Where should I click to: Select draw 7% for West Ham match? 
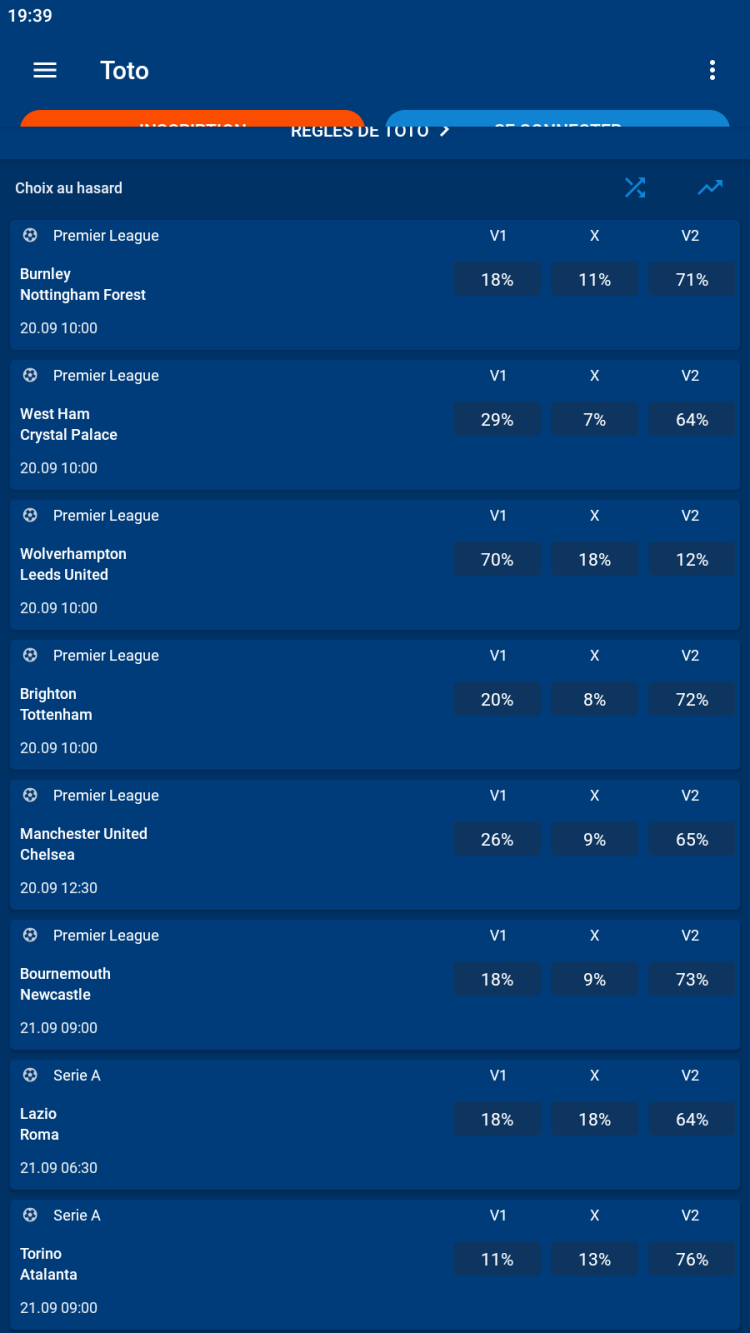594,420
